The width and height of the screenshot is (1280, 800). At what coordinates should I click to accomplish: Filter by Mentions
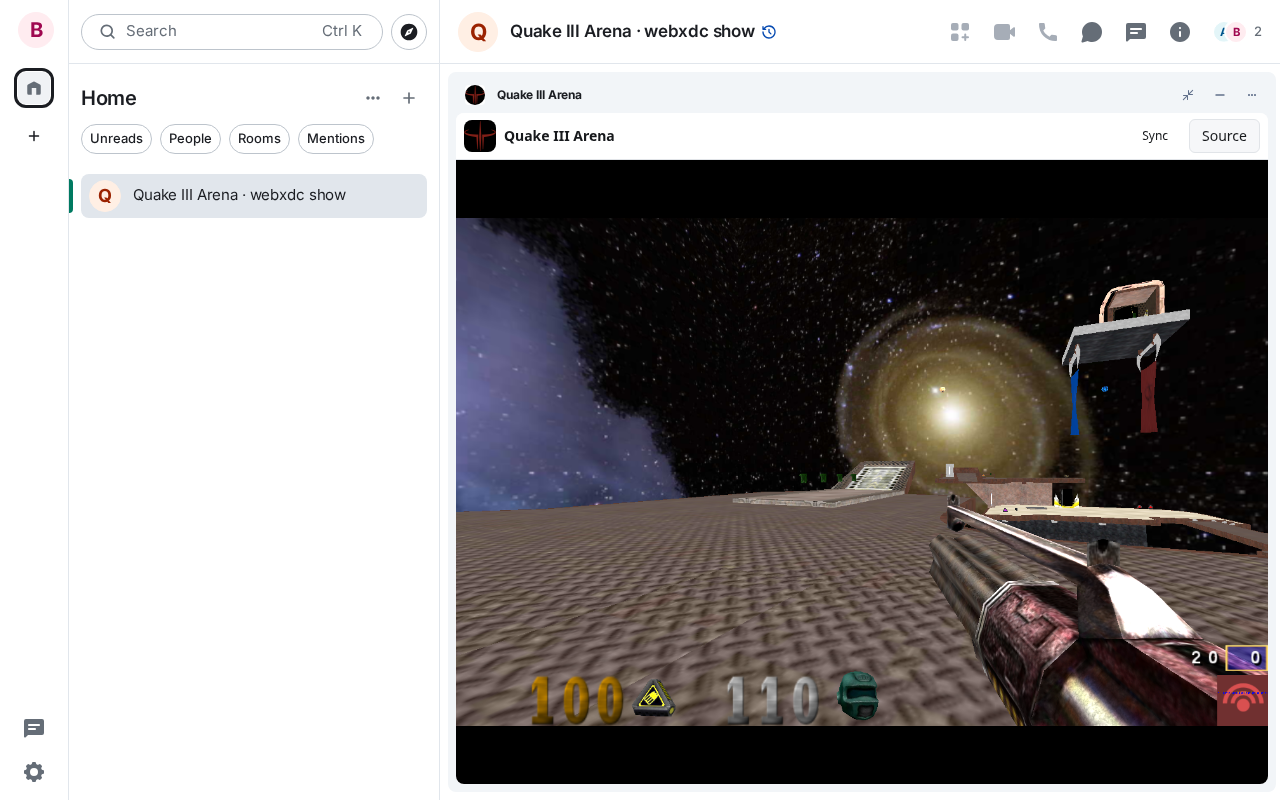pos(336,139)
